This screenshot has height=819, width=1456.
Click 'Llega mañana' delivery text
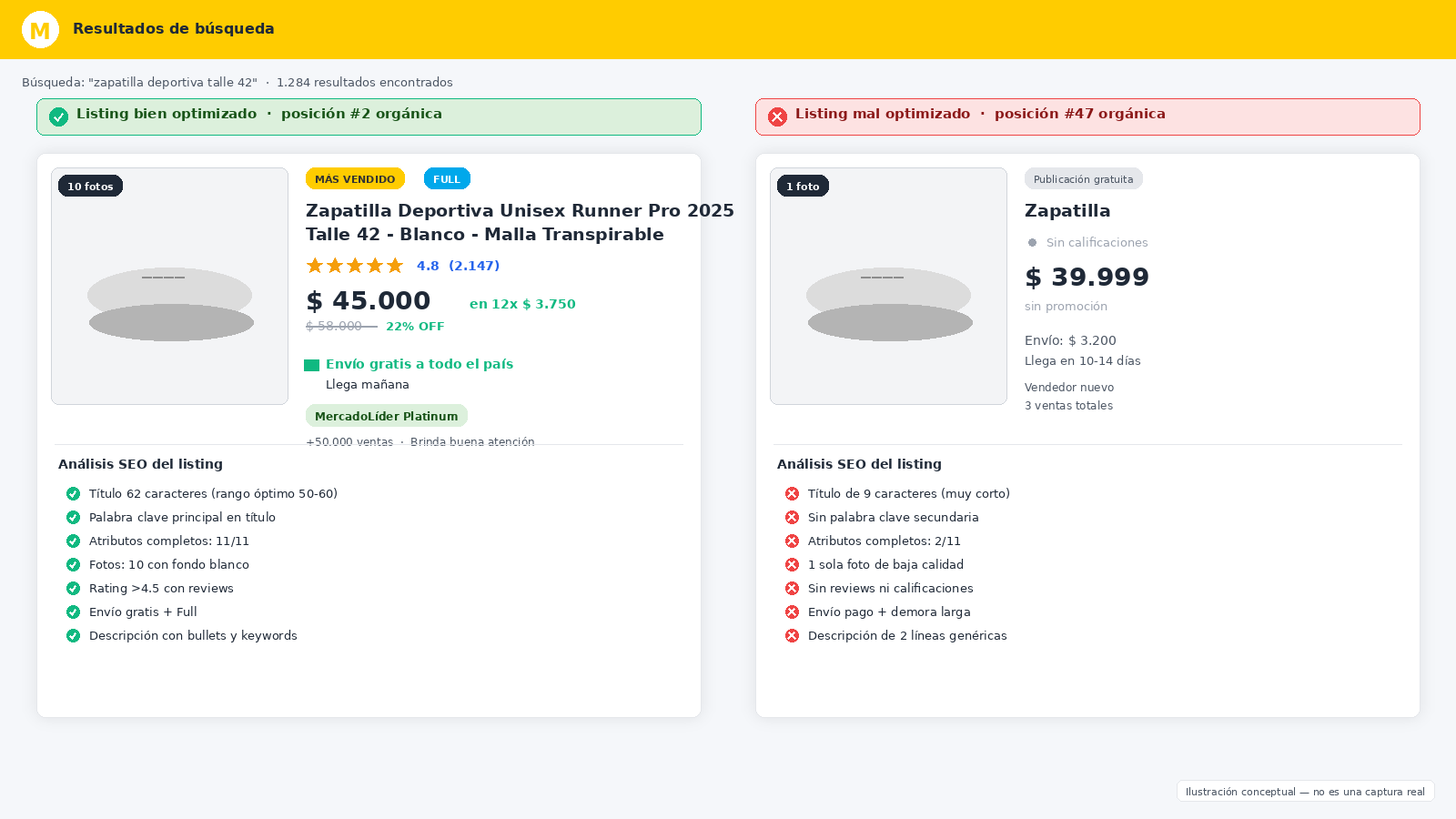click(368, 384)
